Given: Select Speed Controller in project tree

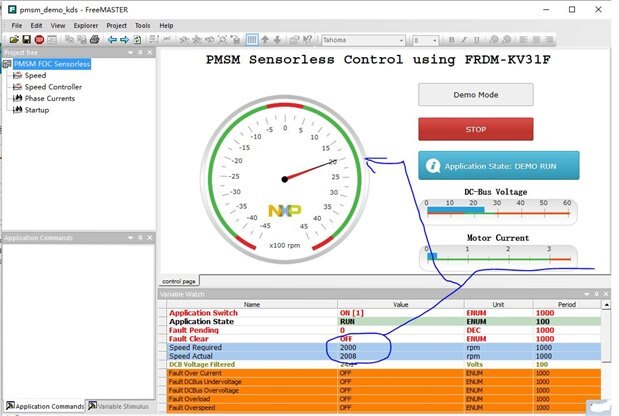Looking at the screenshot, I should pos(53,87).
